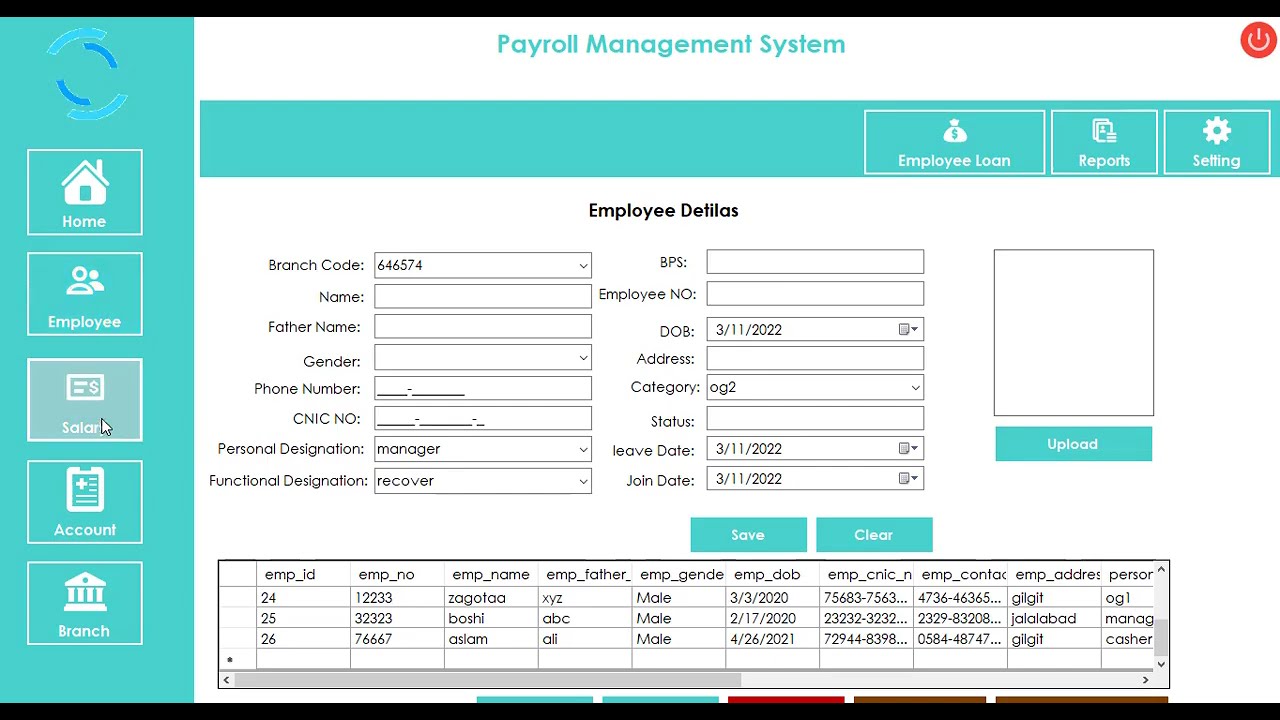
Task: Click the horizontal scrollbar thumb of grid
Action: pyautogui.click(x=488, y=680)
